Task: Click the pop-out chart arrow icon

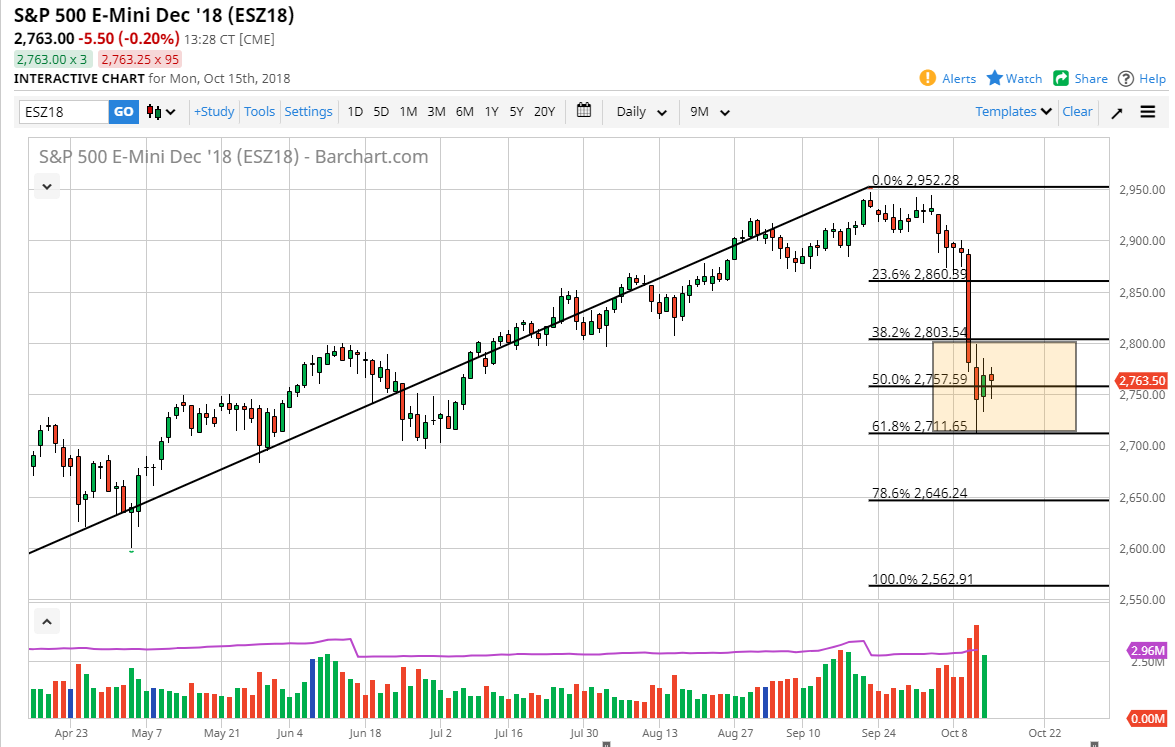Action: (1117, 112)
